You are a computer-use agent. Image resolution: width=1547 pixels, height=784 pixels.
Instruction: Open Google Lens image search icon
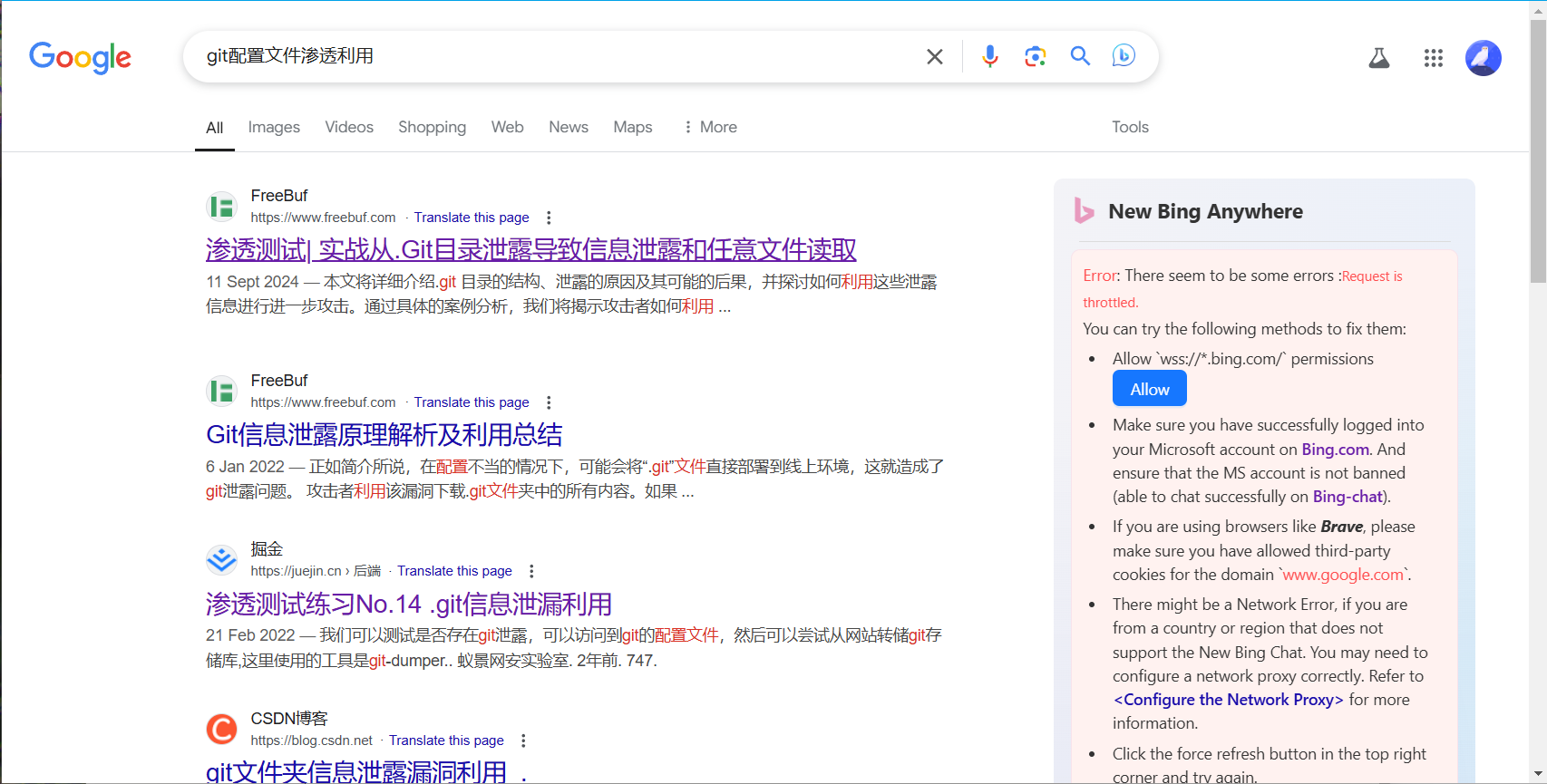pyautogui.click(x=1036, y=56)
